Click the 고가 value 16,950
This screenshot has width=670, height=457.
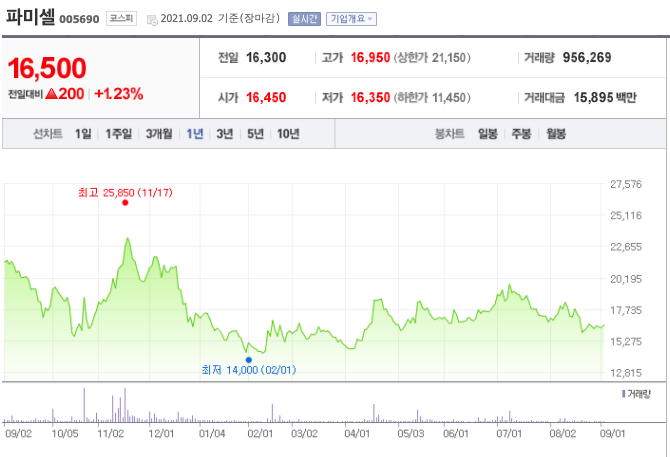coord(370,58)
